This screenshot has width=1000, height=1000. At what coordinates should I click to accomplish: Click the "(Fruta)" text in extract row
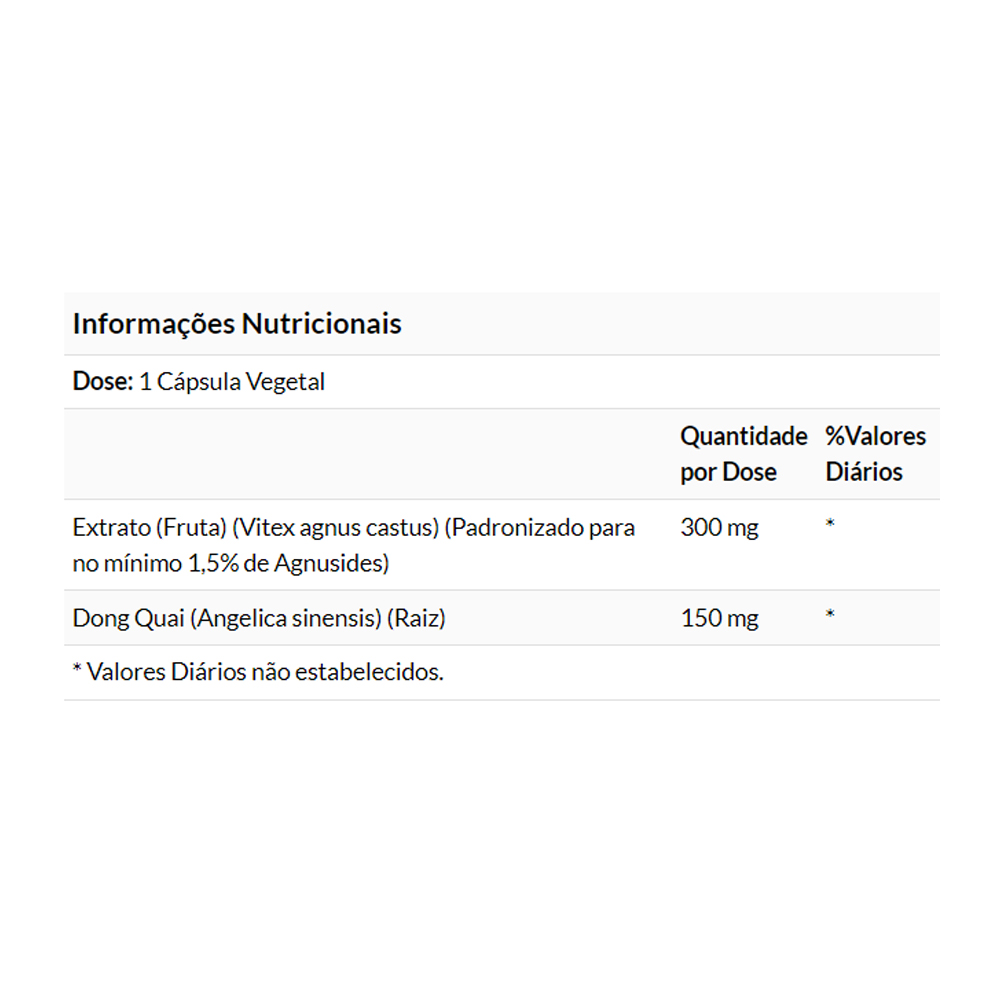click(187, 527)
